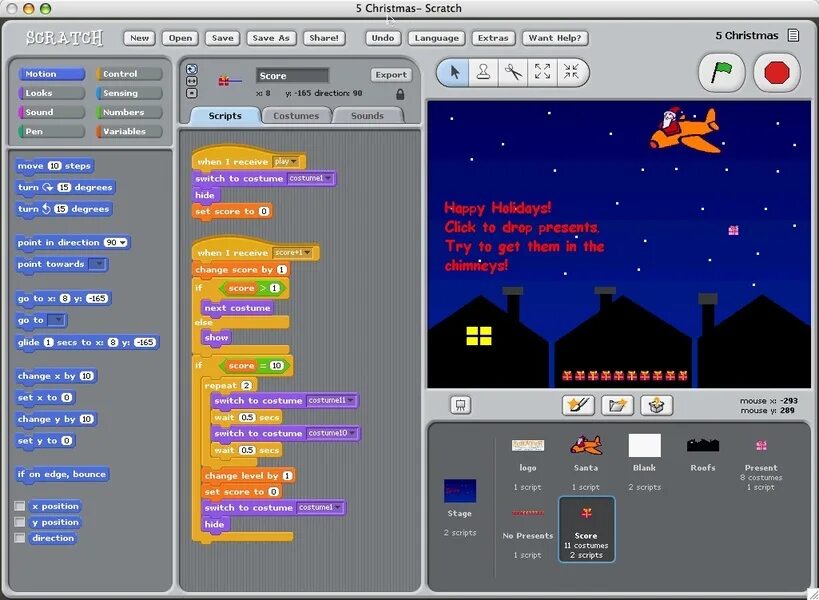This screenshot has width=819, height=600.
Task: Toggle the direction checkbox
Action: tap(20, 538)
